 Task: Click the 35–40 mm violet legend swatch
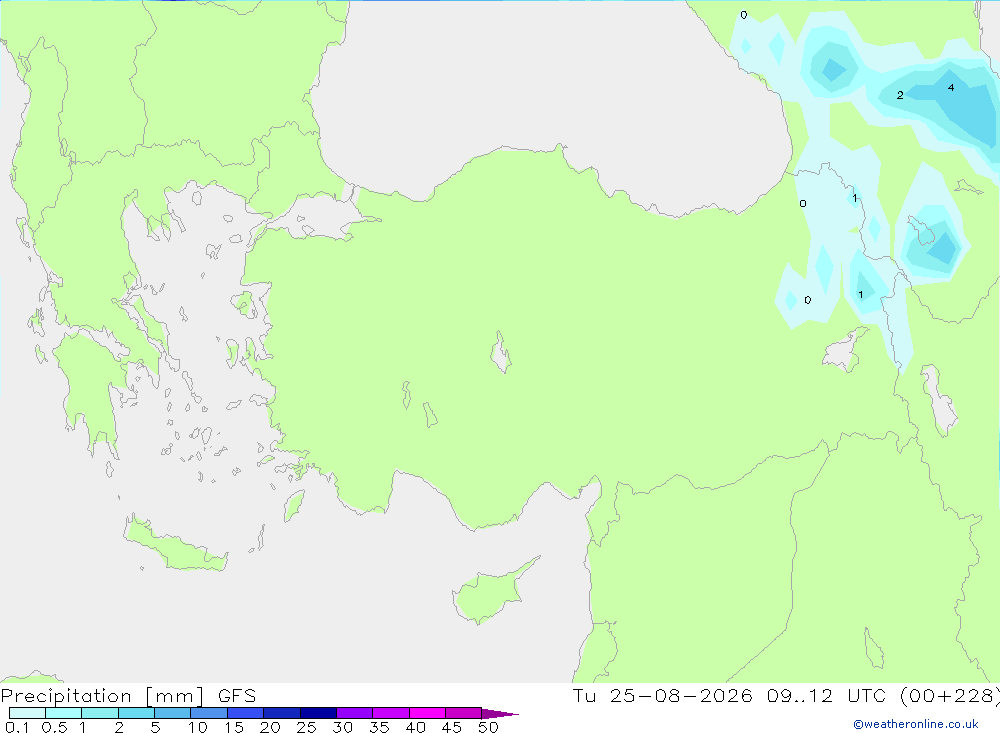tap(391, 713)
